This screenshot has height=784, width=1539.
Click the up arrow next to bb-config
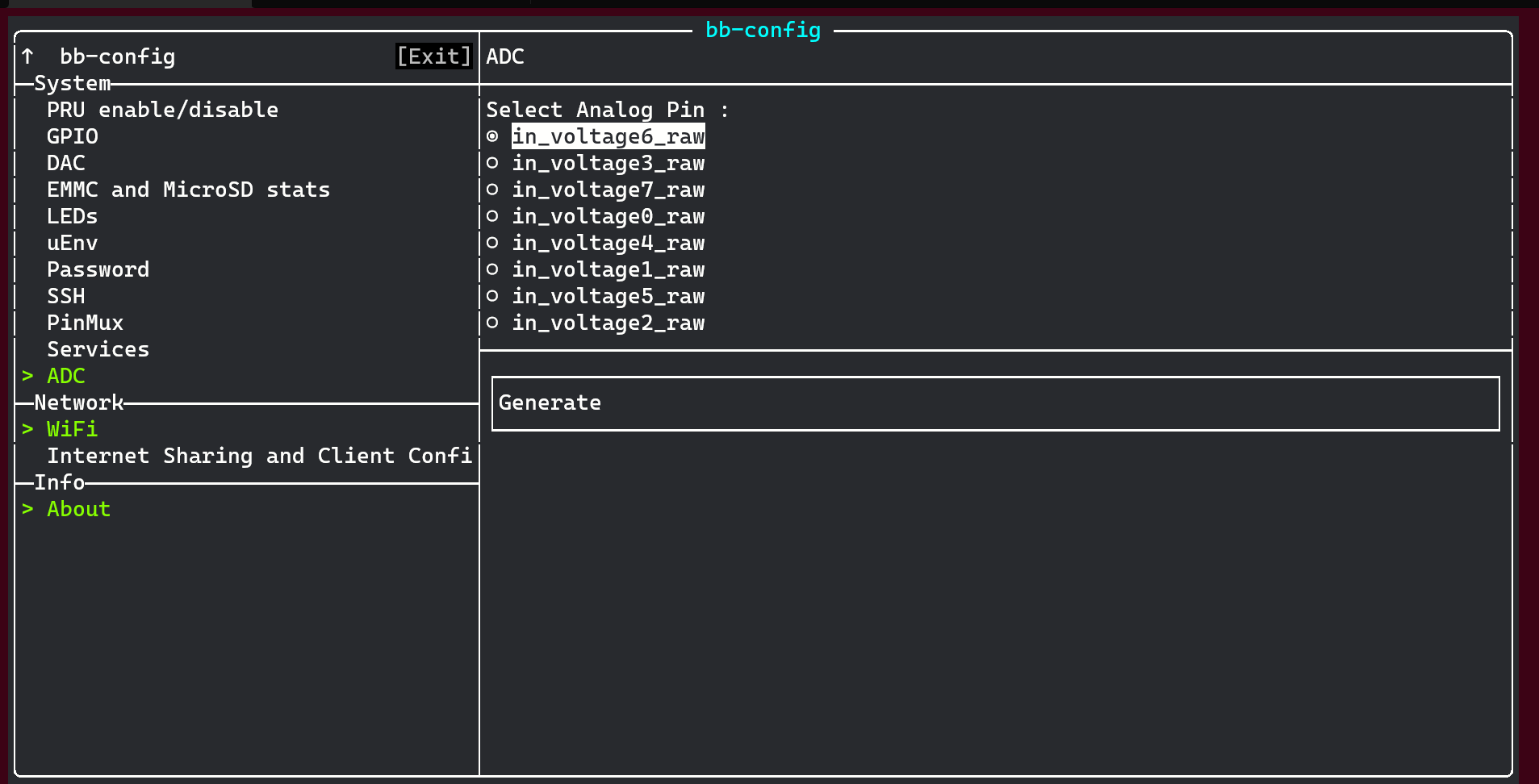[28, 56]
